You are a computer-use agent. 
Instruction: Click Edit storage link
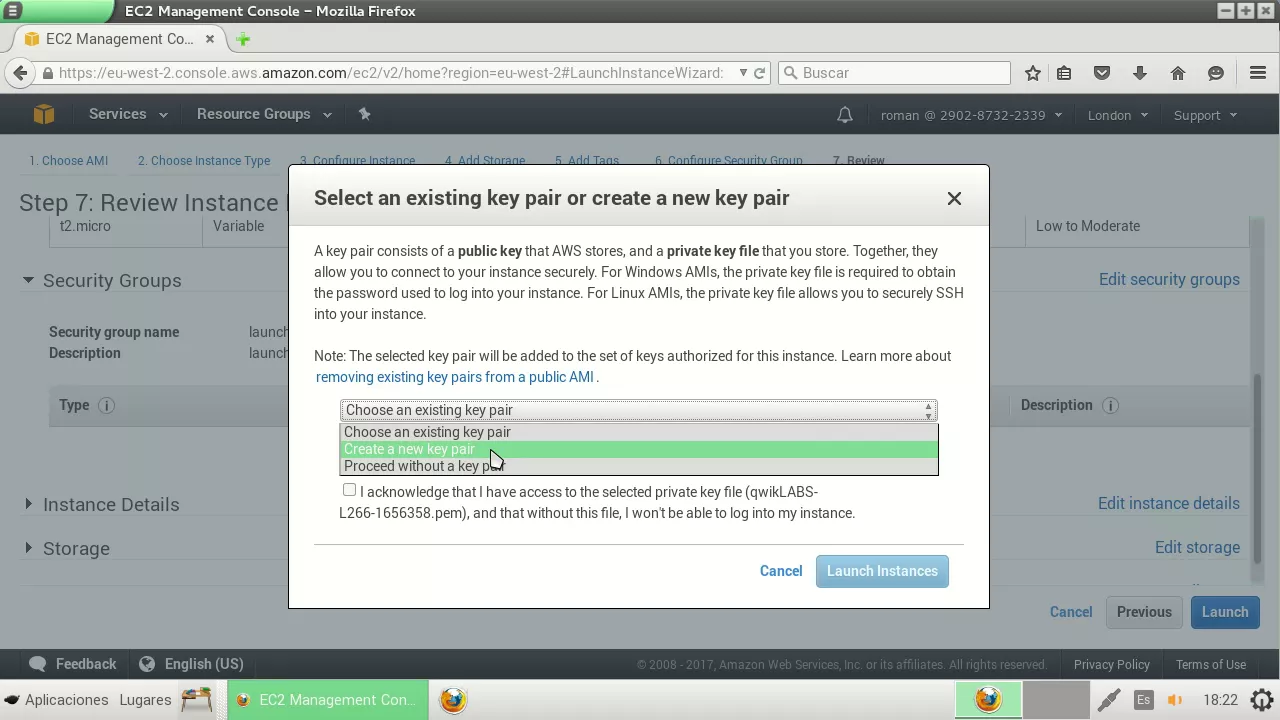[1197, 547]
